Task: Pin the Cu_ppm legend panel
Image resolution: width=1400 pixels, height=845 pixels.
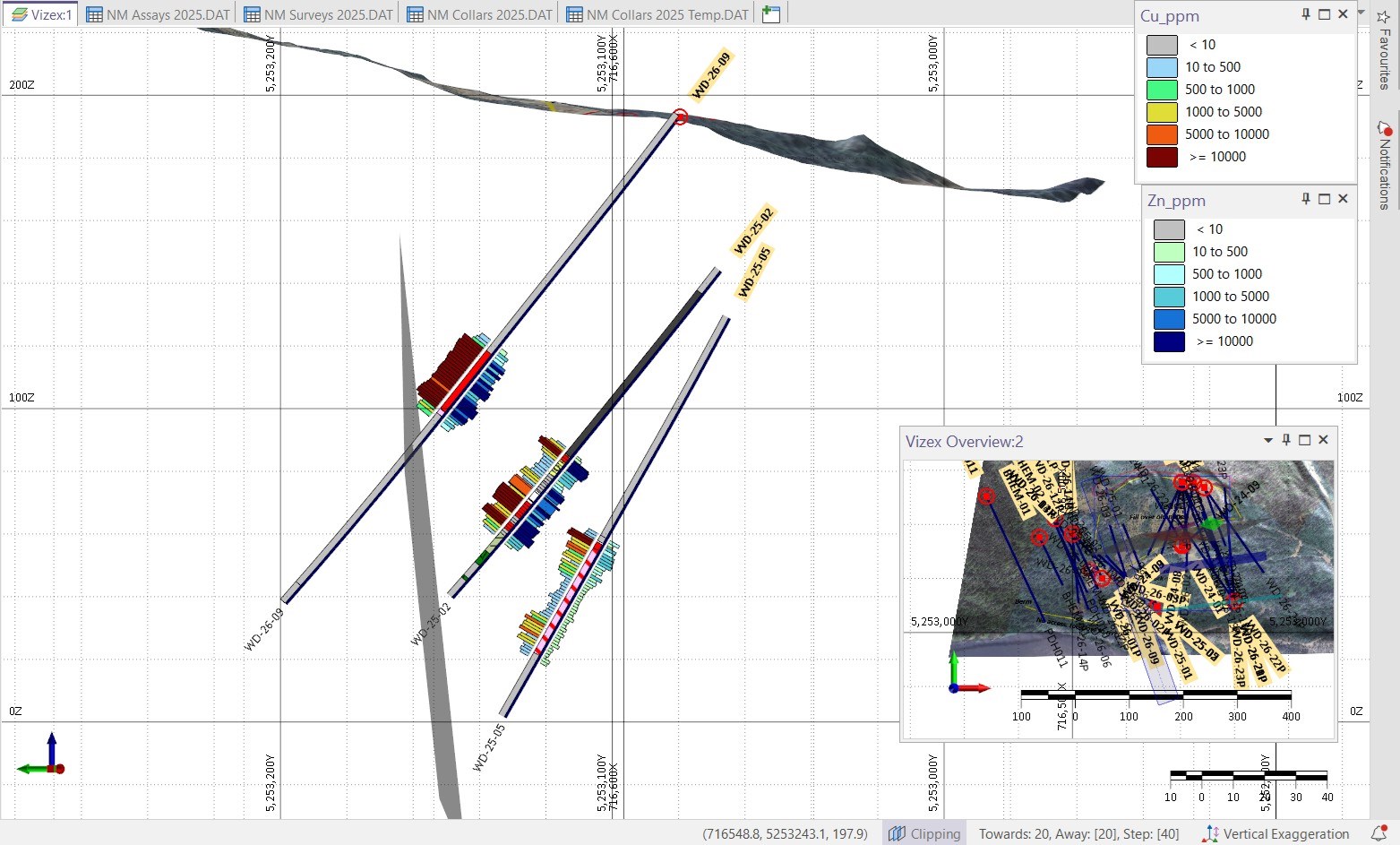Action: tap(1306, 14)
